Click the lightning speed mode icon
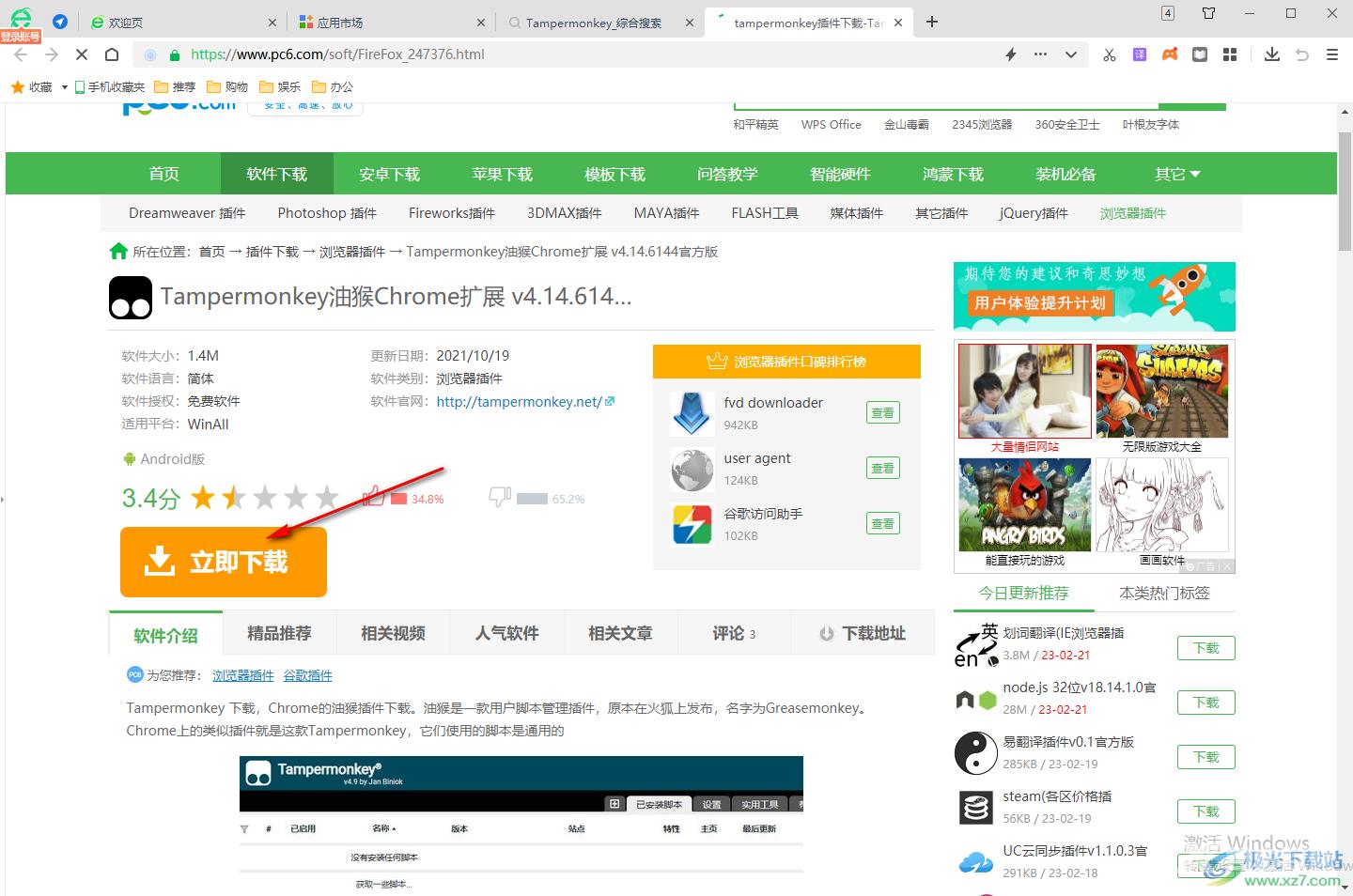This screenshot has width=1353, height=896. [1011, 54]
